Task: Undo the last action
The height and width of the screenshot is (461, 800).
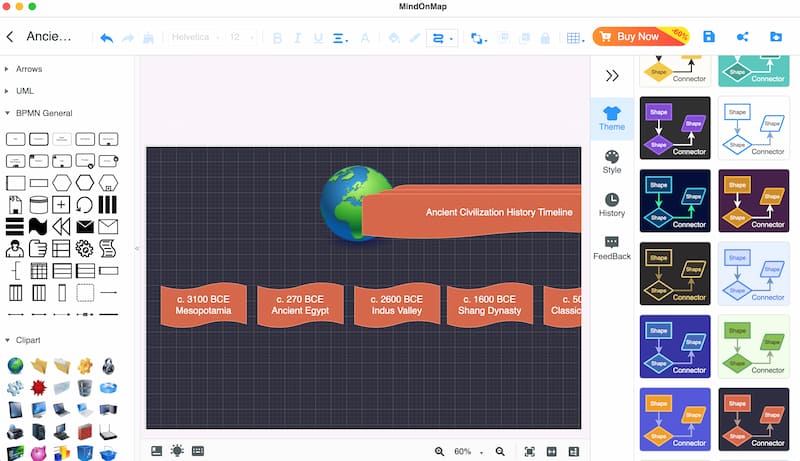Action: click(107, 38)
